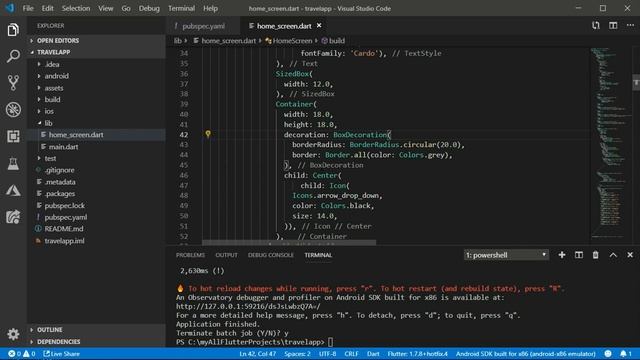Click the lightbulb quick-fix on line 42
Image resolution: width=640 pixels, height=360 pixels.
[x=208, y=134]
